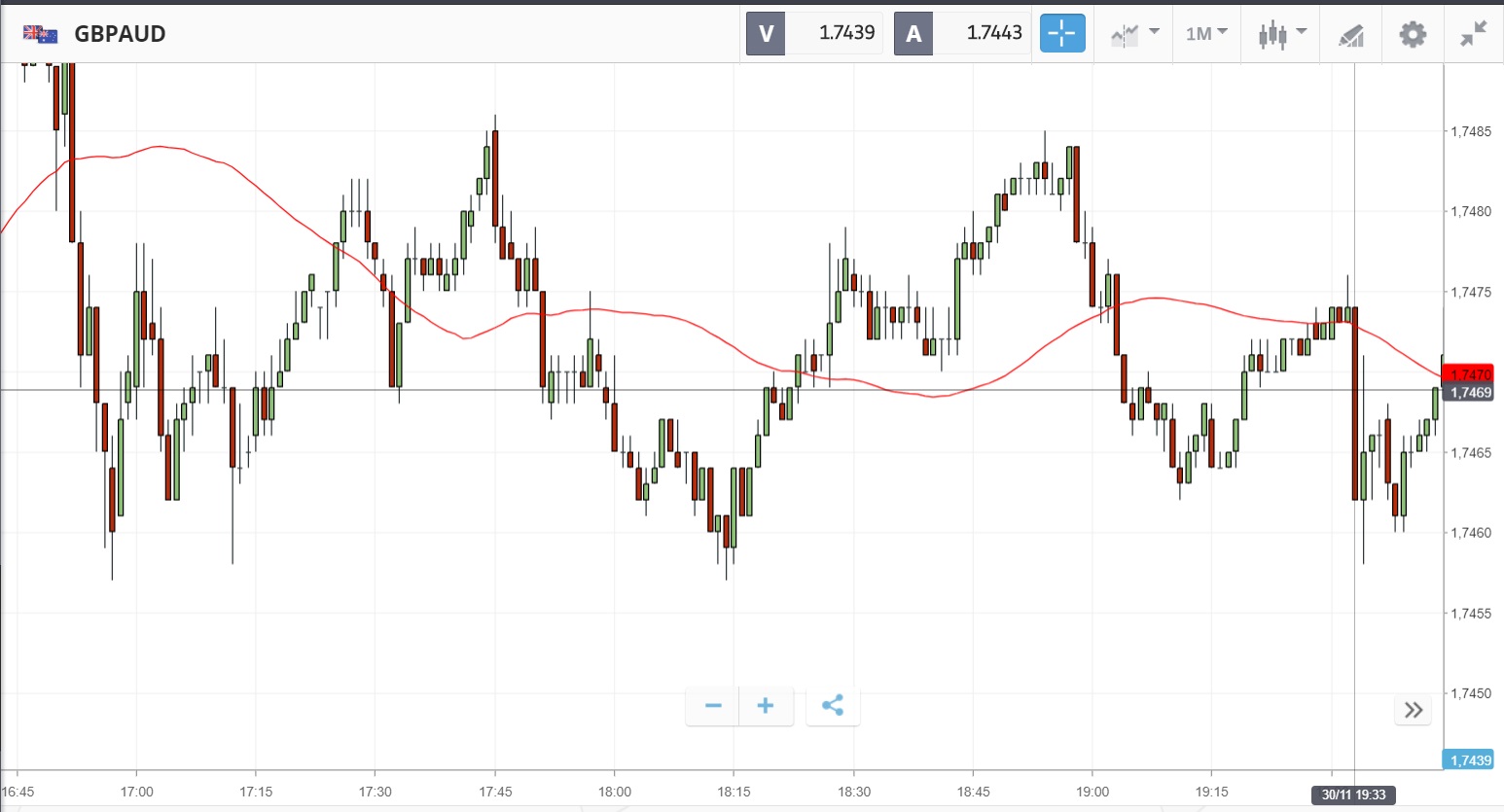Click the blue 1,7439 price label

pos(1469,760)
